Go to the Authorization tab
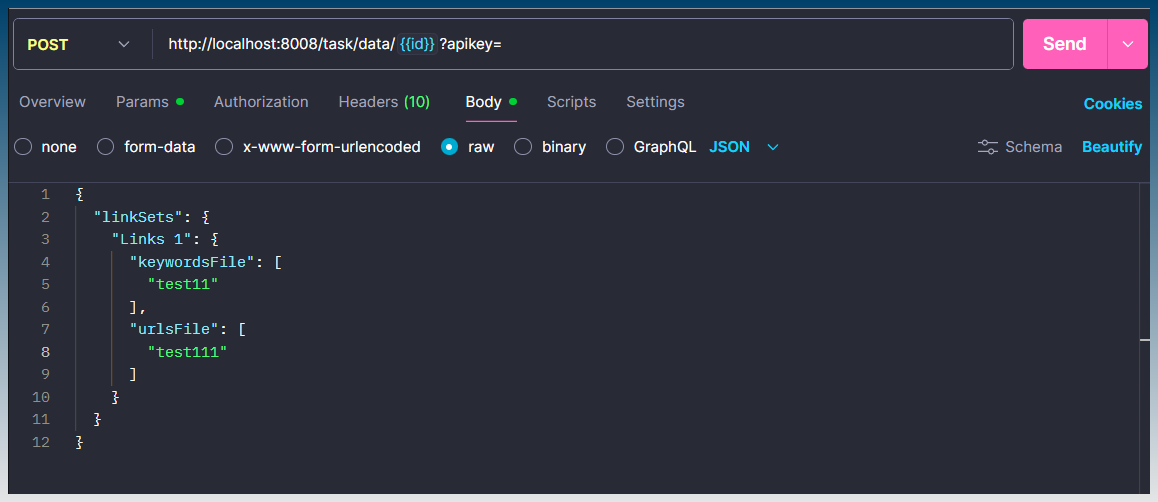 tap(261, 102)
